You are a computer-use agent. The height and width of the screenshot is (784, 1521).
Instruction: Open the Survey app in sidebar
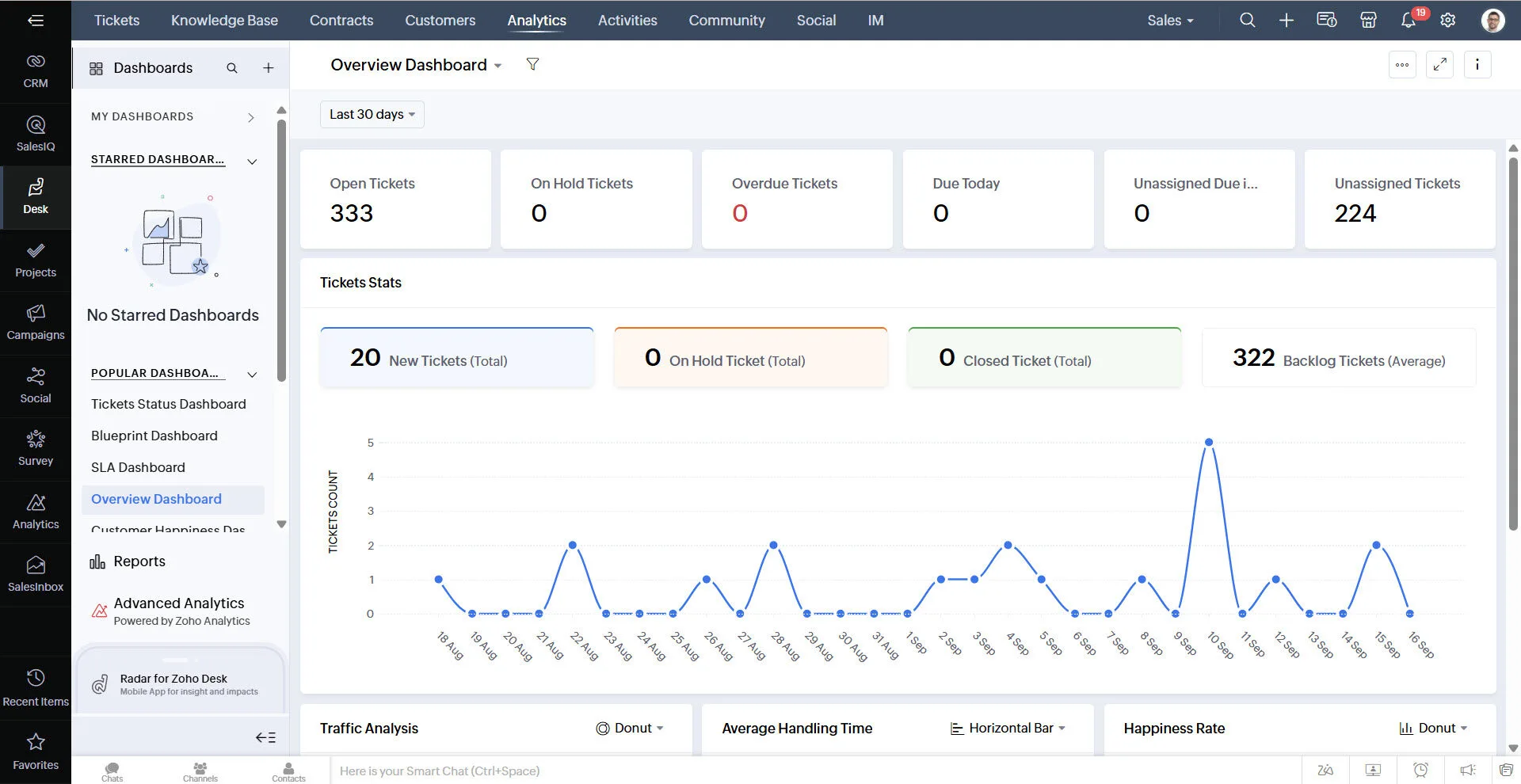point(36,447)
